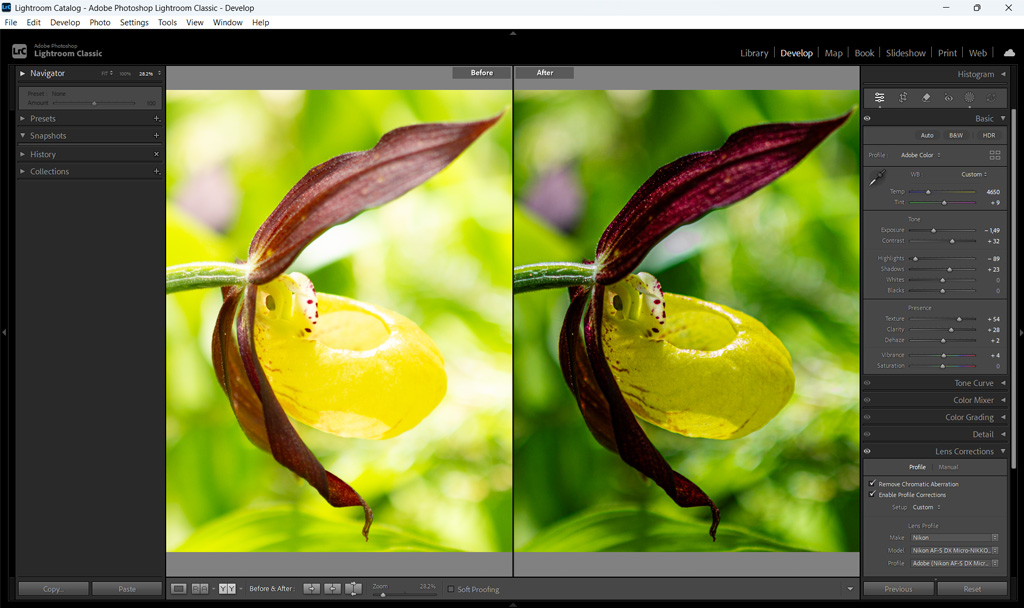Image resolution: width=1024 pixels, height=608 pixels.
Task: Pick the white balance eyedropper
Action: [x=877, y=178]
